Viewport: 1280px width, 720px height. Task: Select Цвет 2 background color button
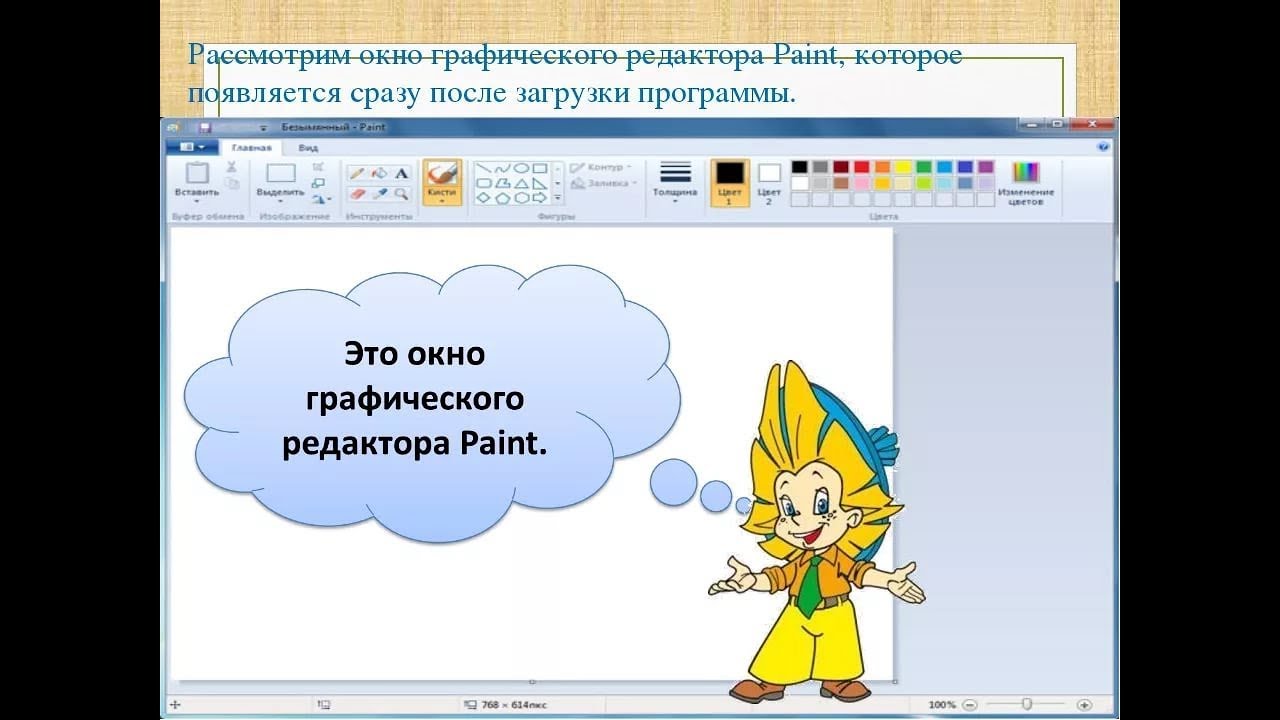769,183
